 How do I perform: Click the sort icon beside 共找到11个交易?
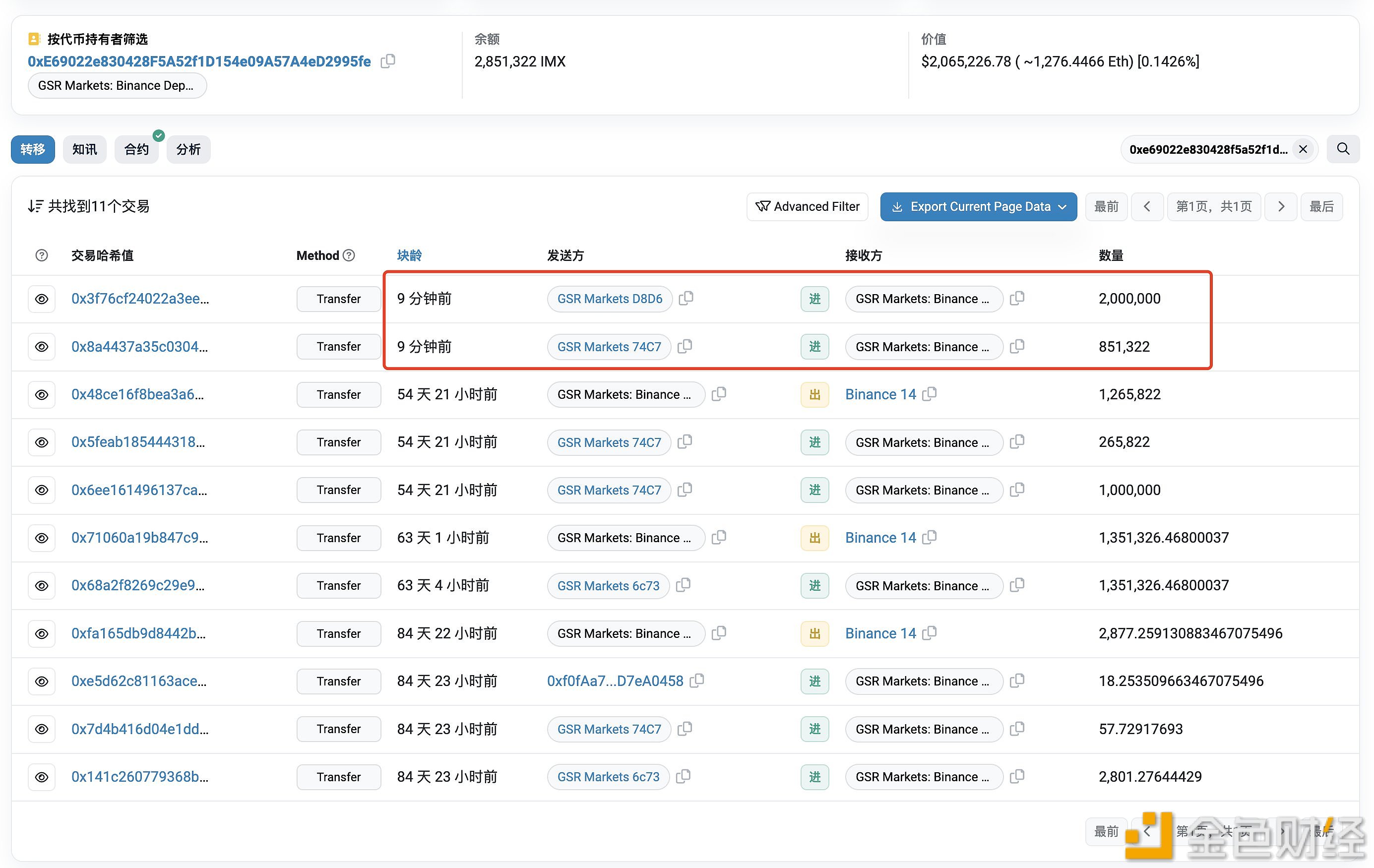(x=35, y=207)
